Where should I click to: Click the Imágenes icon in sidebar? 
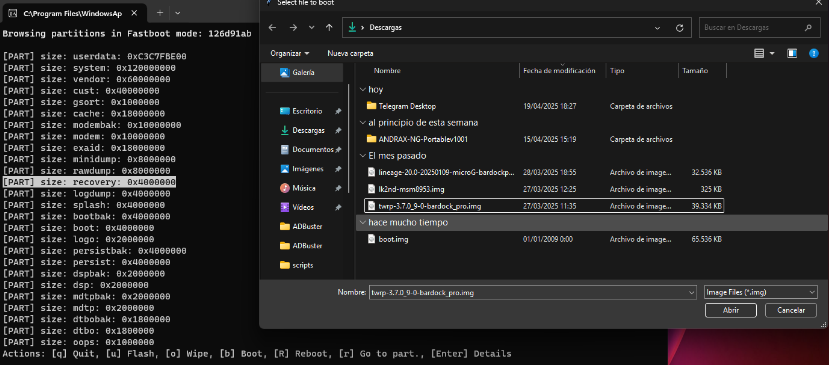coord(284,169)
